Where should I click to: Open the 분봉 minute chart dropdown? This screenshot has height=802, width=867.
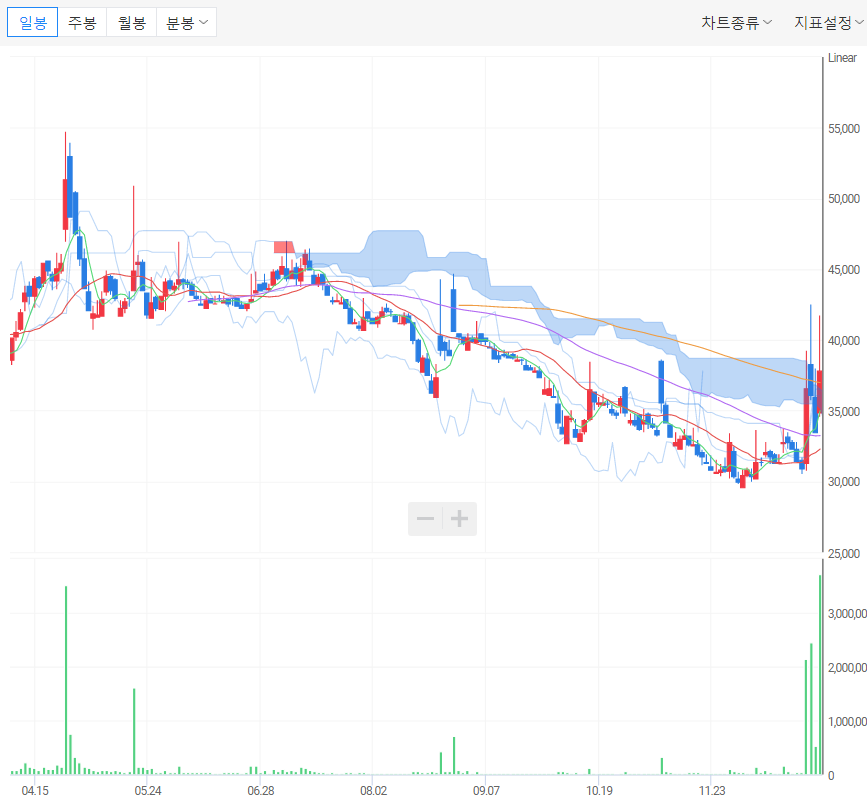tap(186, 23)
